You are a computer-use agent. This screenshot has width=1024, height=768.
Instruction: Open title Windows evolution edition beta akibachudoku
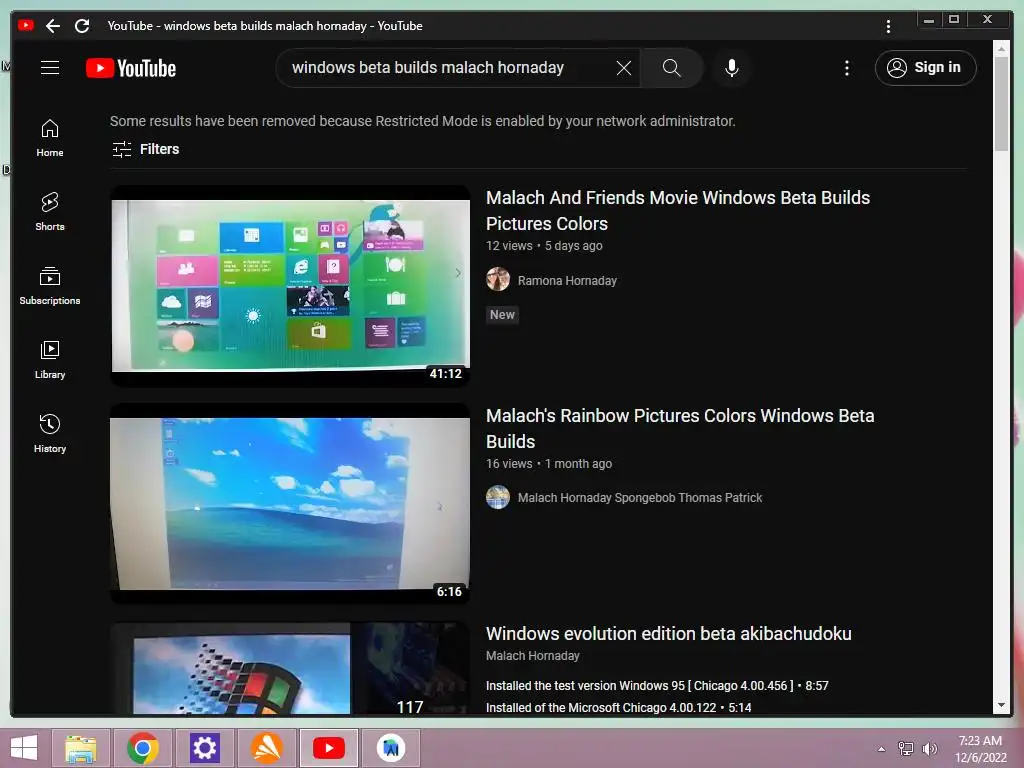669,633
